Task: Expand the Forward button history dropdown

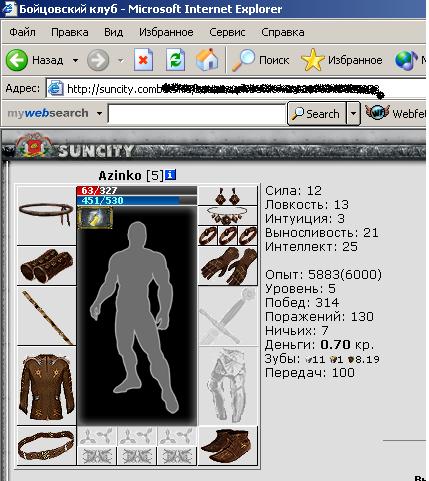Action: (121, 61)
